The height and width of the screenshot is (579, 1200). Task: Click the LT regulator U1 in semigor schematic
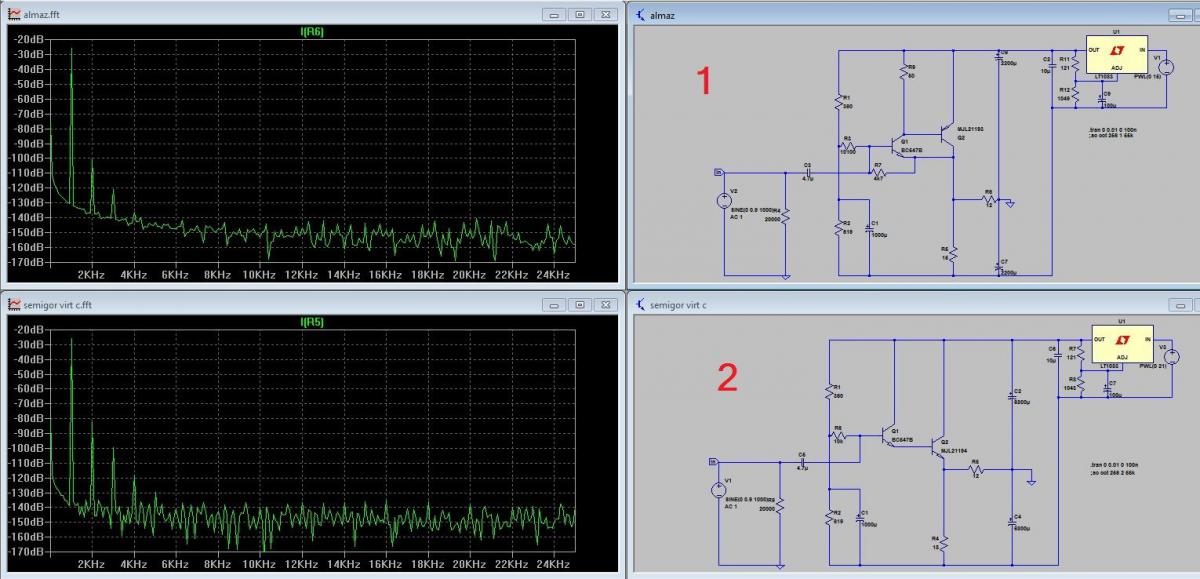1121,346
